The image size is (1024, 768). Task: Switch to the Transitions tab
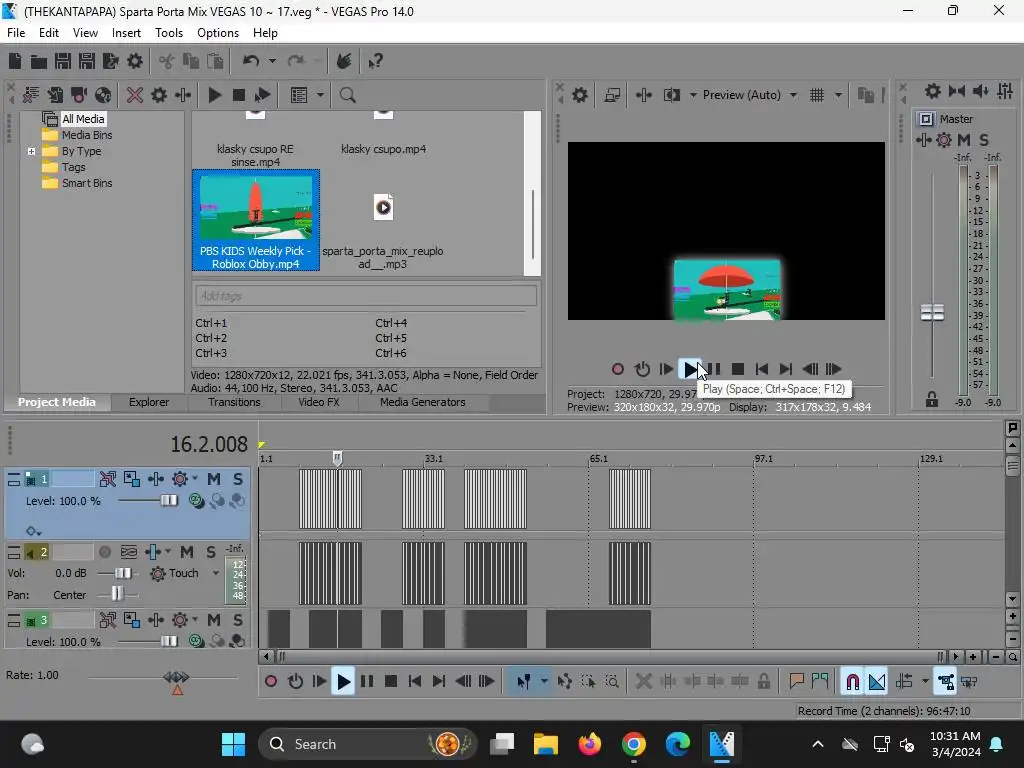pyautogui.click(x=234, y=402)
